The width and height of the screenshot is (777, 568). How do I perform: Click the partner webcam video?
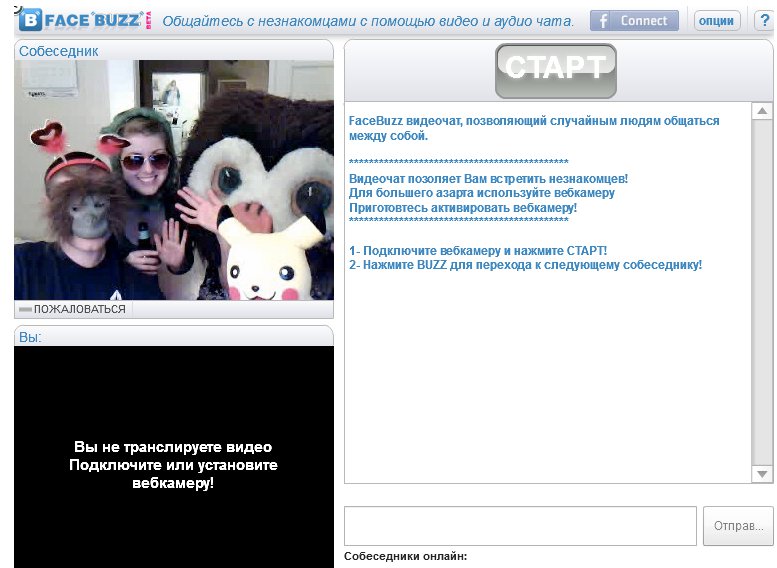[x=174, y=180]
